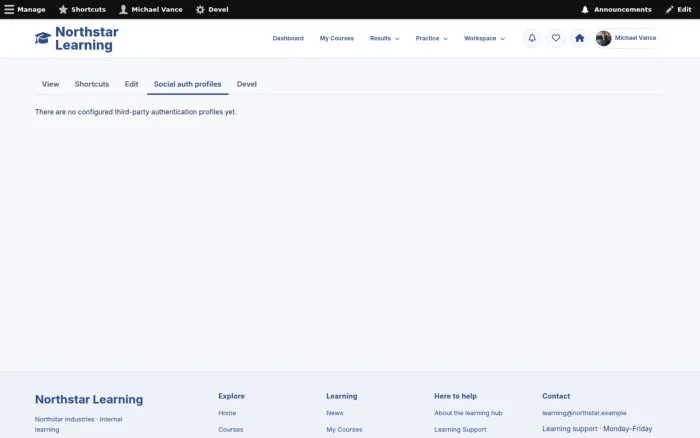
Task: Click the graduation cap logo icon
Action: coord(43,38)
